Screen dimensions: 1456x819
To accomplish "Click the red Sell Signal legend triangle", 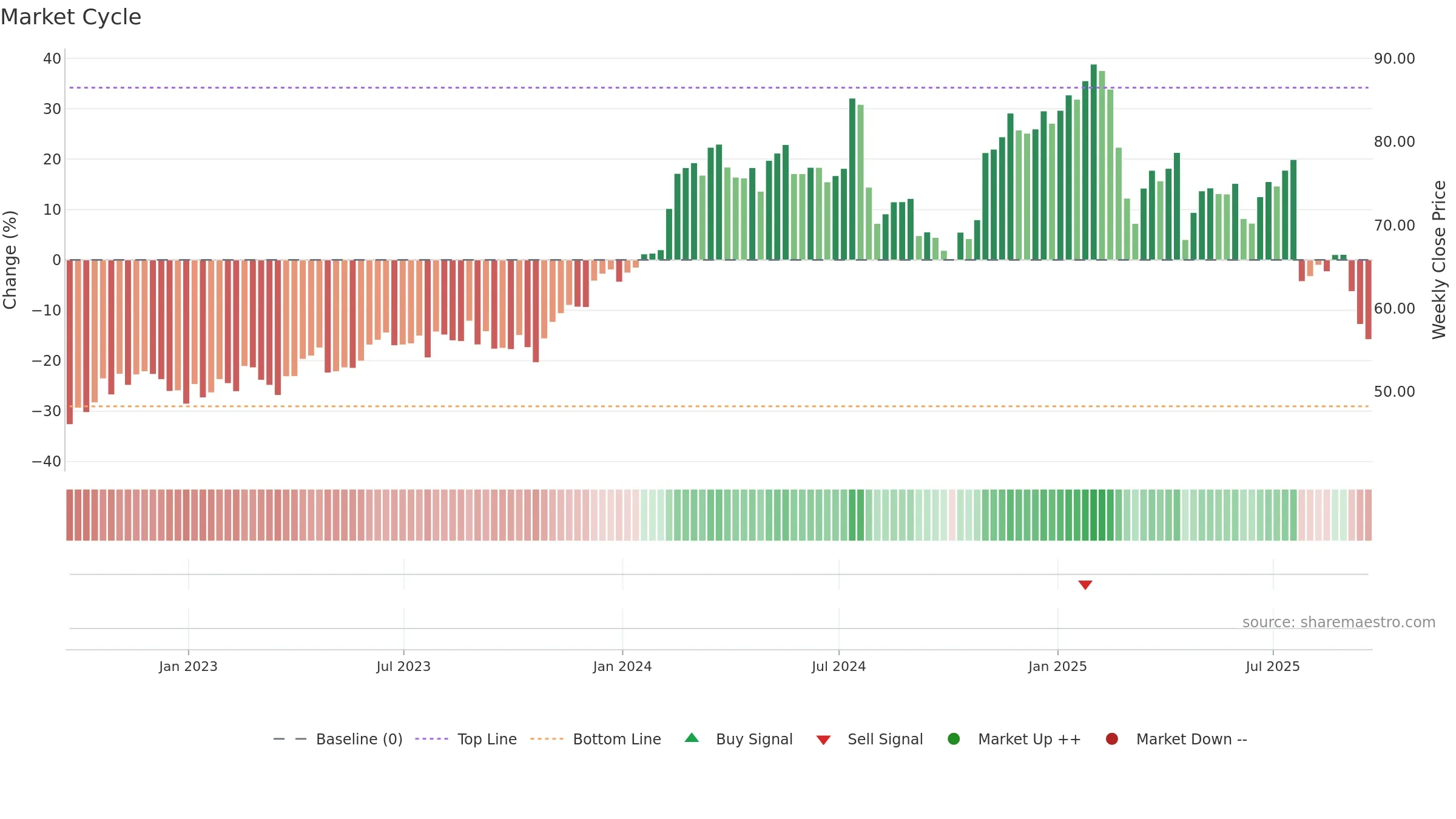I will point(823,740).
